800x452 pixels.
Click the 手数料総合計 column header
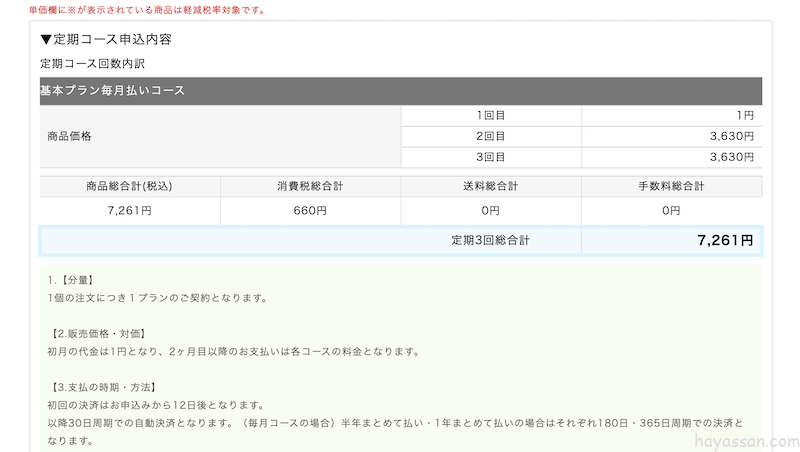pyautogui.click(x=671, y=187)
